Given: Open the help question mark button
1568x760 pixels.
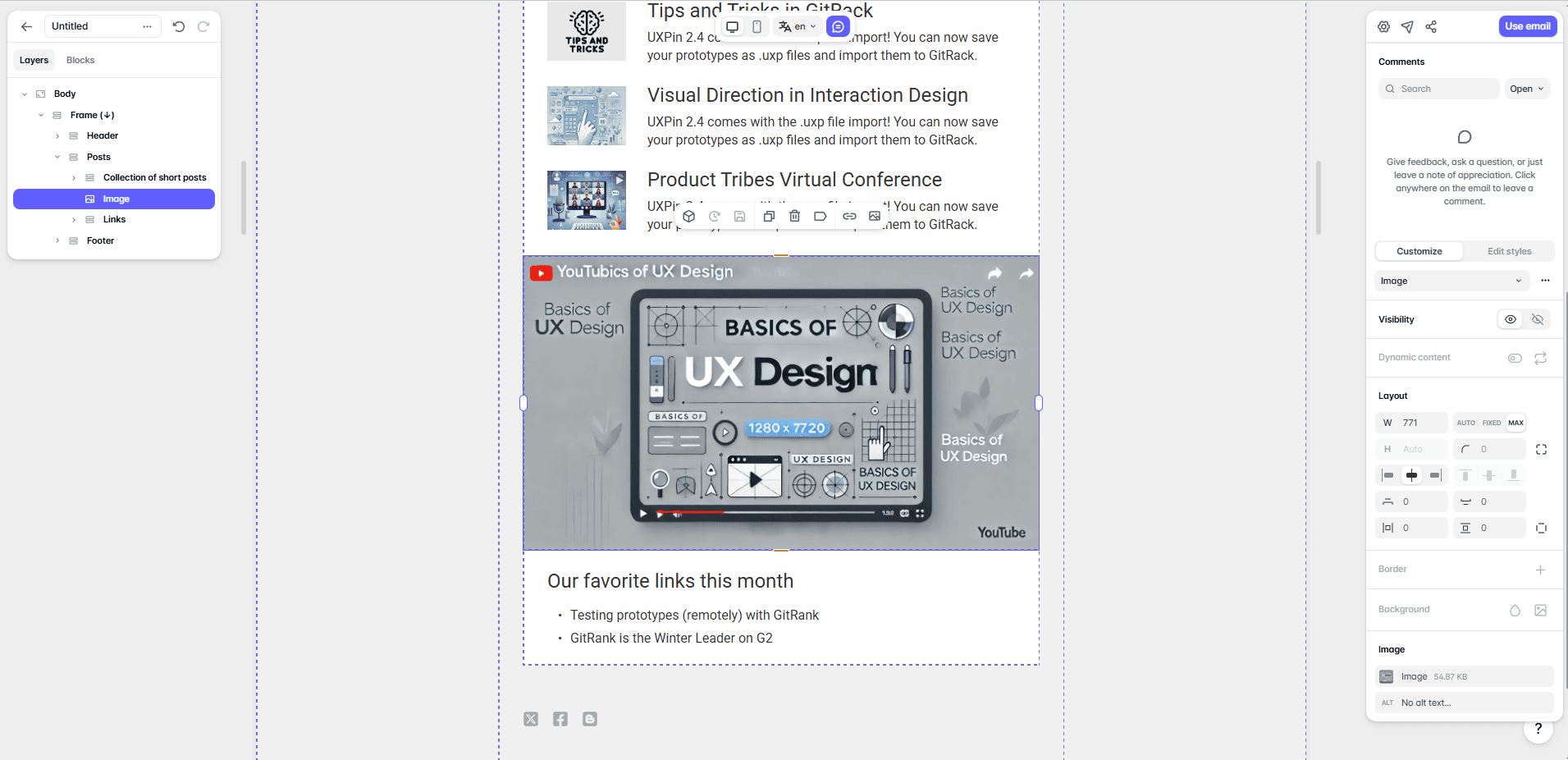Looking at the screenshot, I should tap(1538, 728).
